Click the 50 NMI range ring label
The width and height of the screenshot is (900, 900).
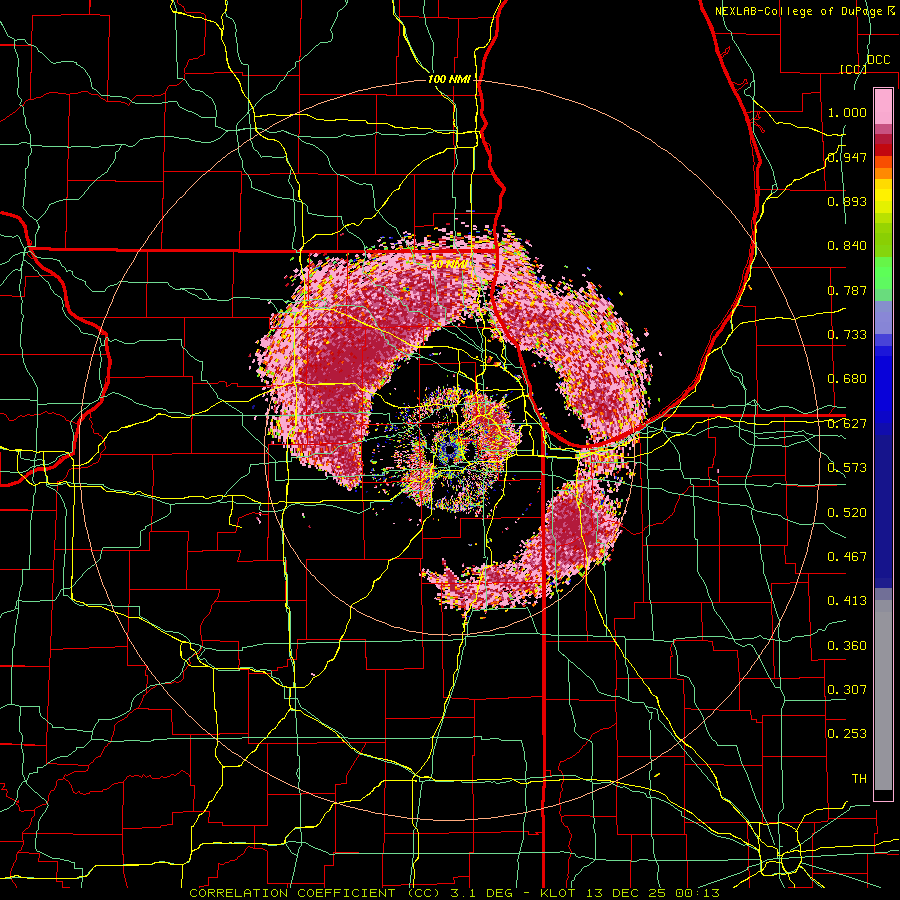(x=448, y=265)
